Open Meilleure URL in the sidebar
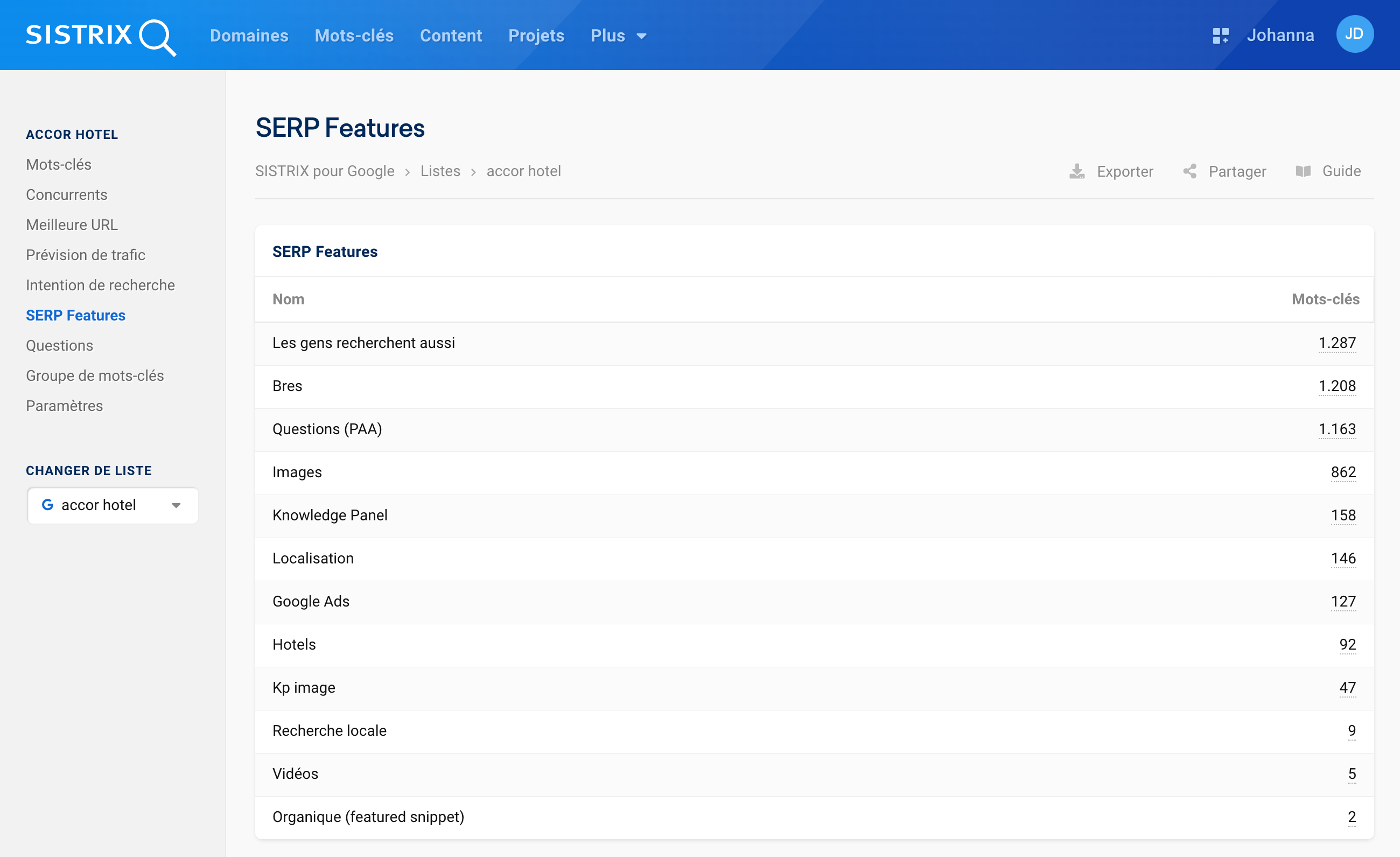 pos(72,225)
